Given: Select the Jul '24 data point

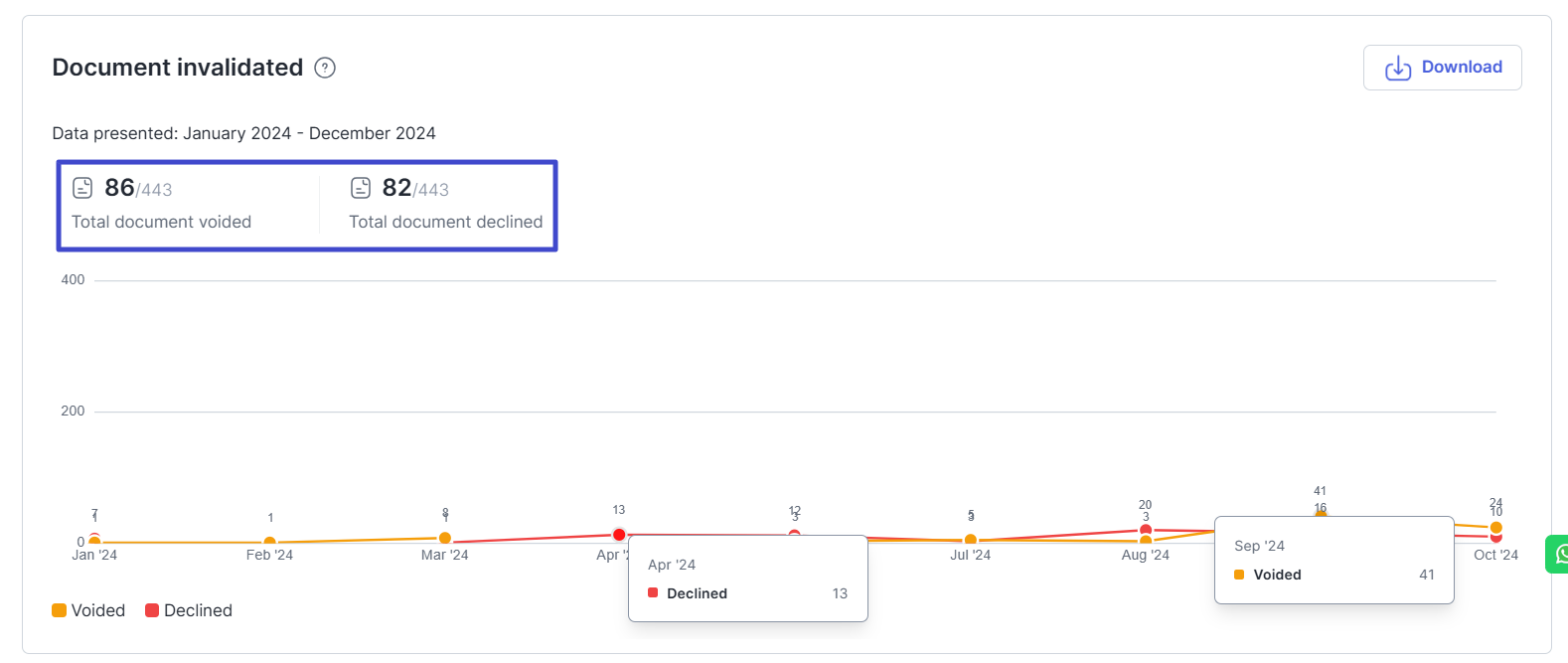Looking at the screenshot, I should (971, 540).
